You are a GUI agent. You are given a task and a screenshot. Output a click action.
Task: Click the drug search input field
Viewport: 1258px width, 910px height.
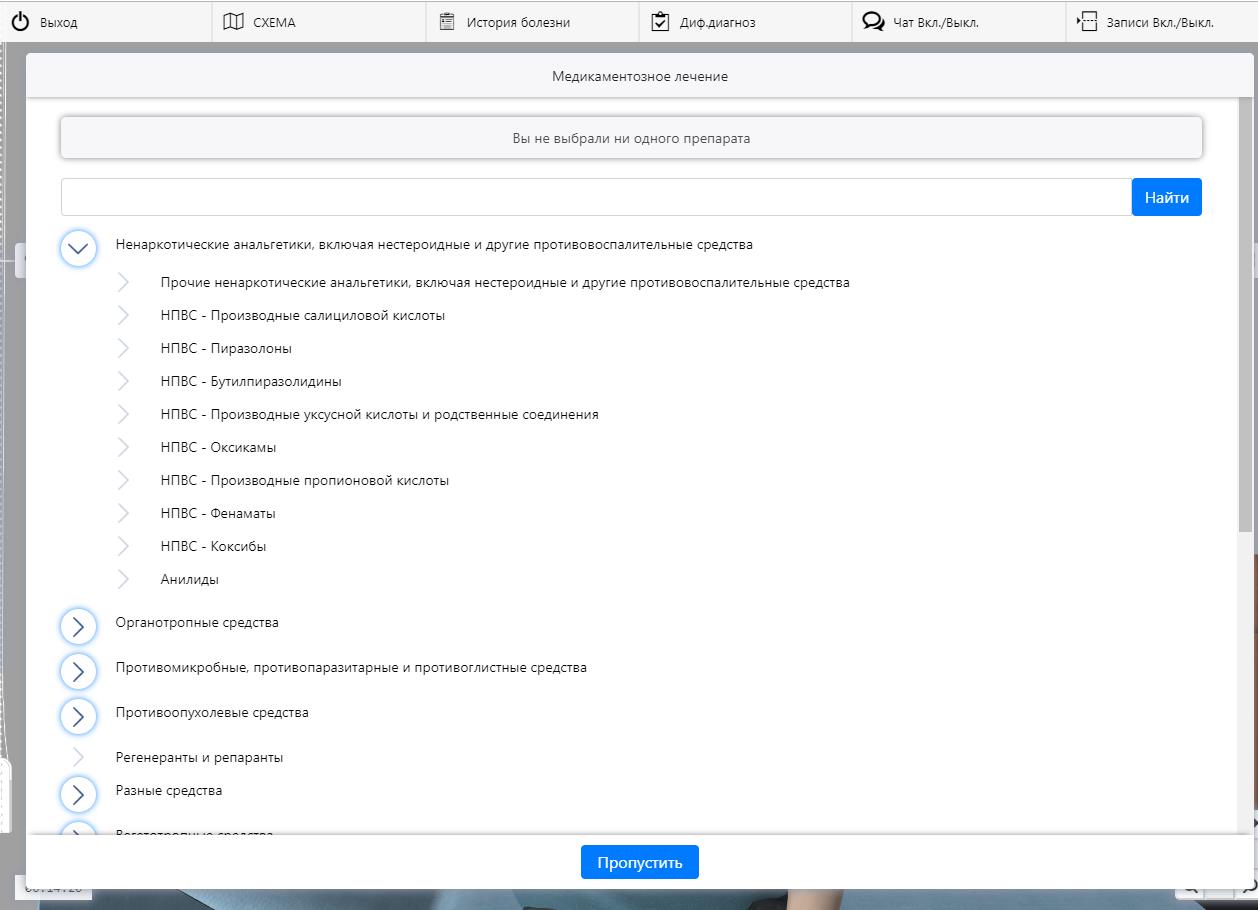click(595, 197)
